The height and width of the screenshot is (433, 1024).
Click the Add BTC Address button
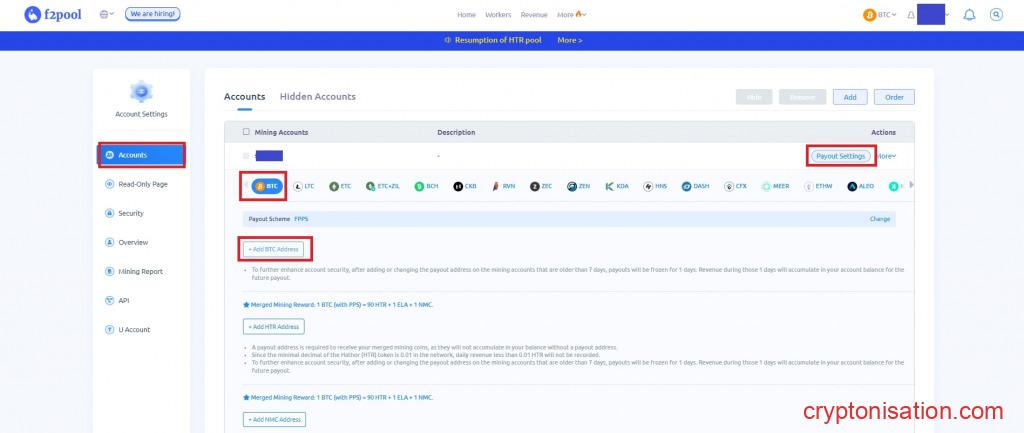pos(273,249)
